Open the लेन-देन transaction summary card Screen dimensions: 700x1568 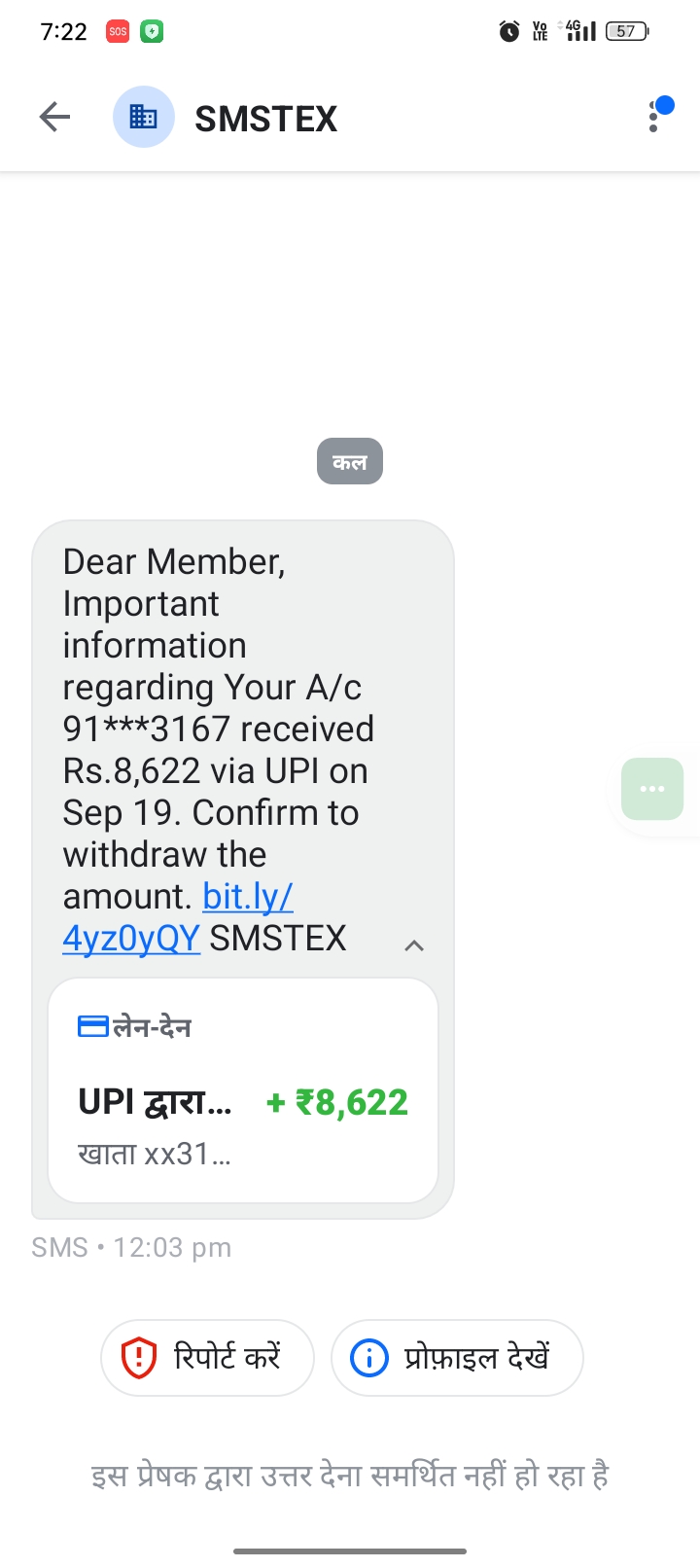click(243, 1090)
